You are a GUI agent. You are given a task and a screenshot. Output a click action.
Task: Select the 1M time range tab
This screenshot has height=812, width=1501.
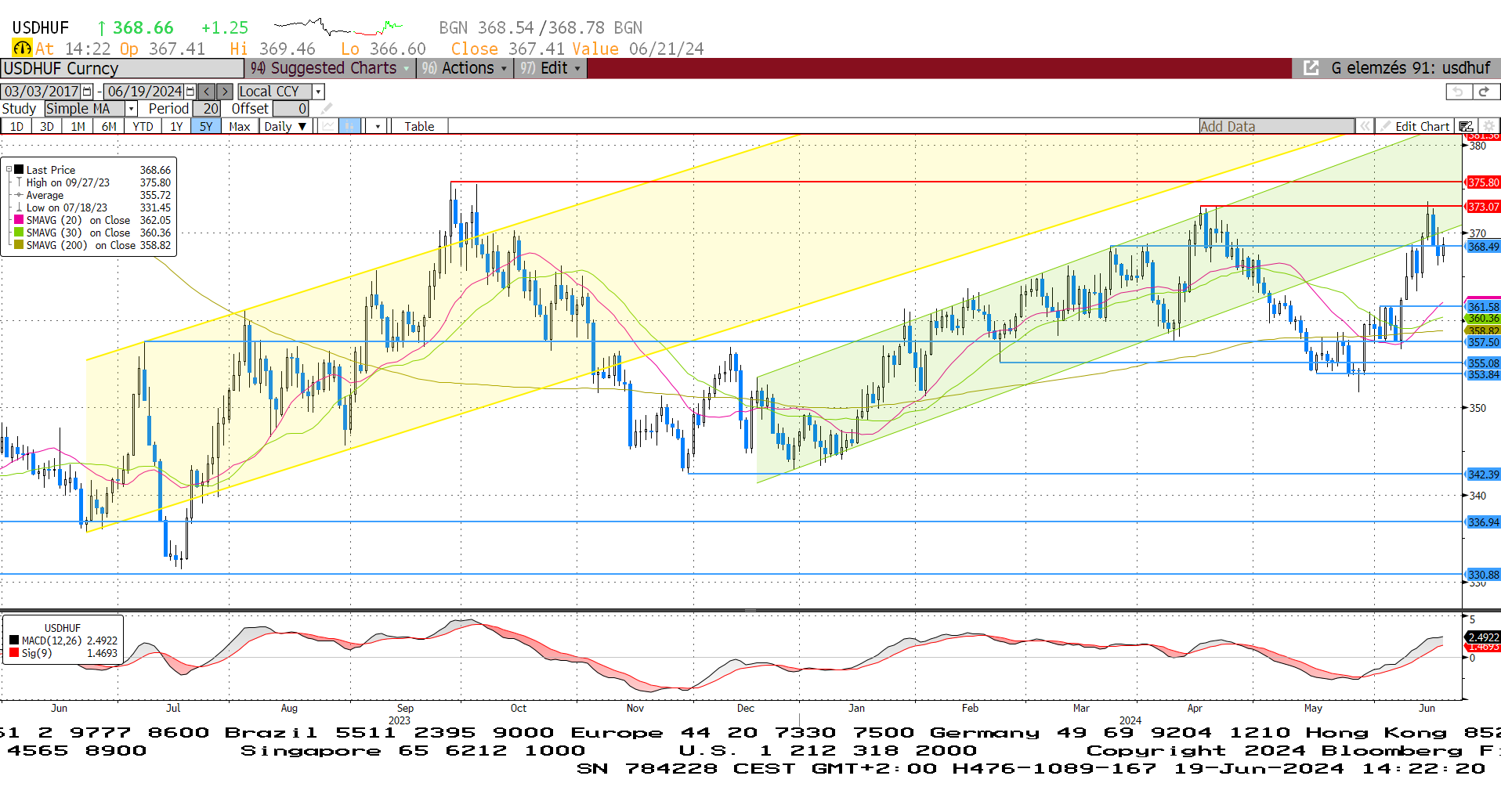click(x=78, y=126)
